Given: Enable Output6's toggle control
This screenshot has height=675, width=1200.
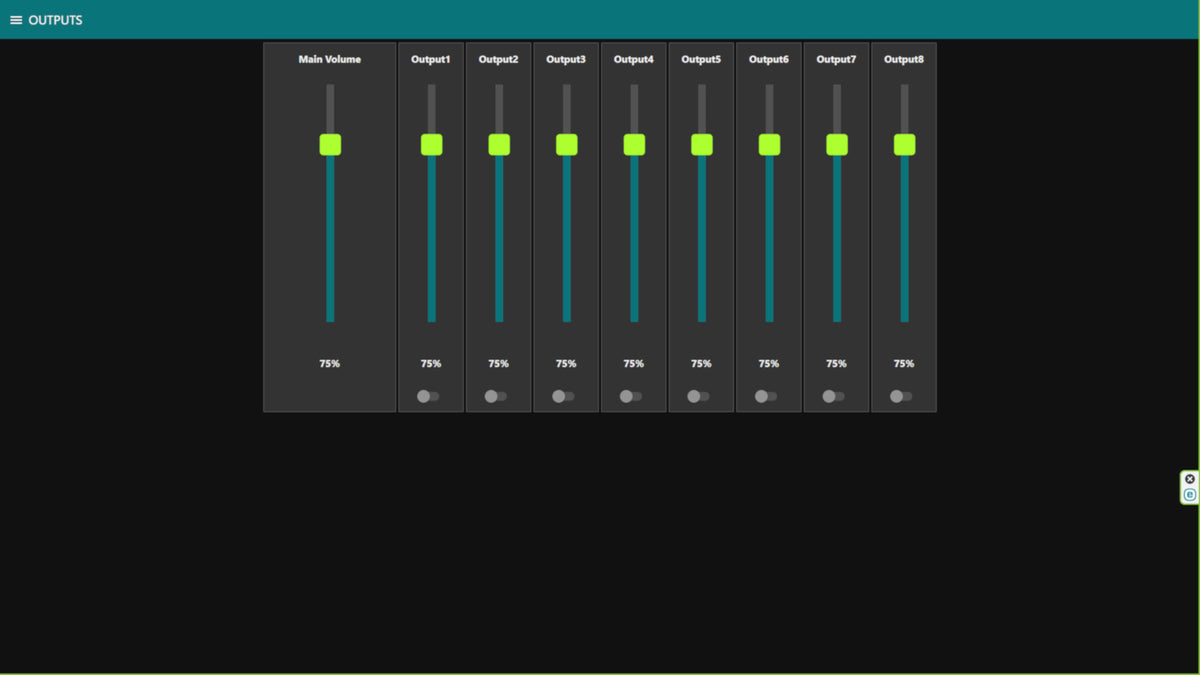Looking at the screenshot, I should click(x=767, y=396).
